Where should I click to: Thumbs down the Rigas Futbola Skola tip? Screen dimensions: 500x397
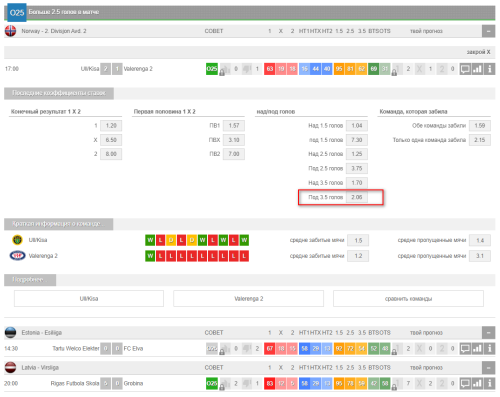pyautogui.click(x=247, y=383)
